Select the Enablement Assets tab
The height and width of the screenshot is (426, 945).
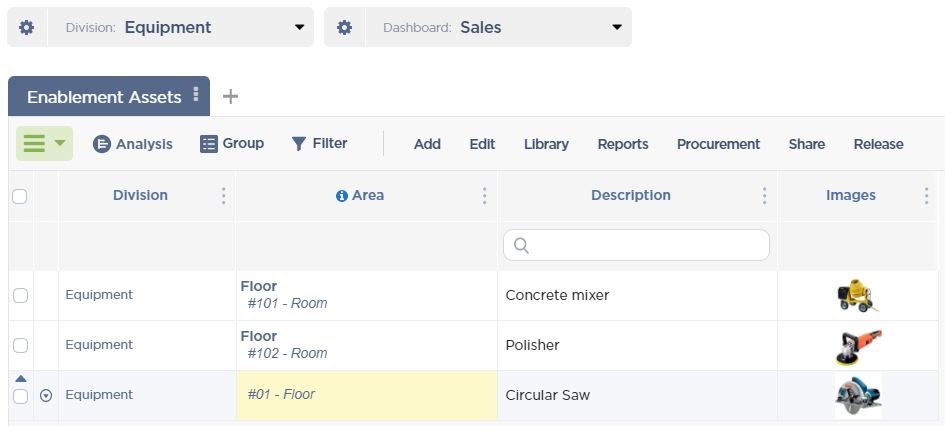pyautogui.click(x=103, y=97)
